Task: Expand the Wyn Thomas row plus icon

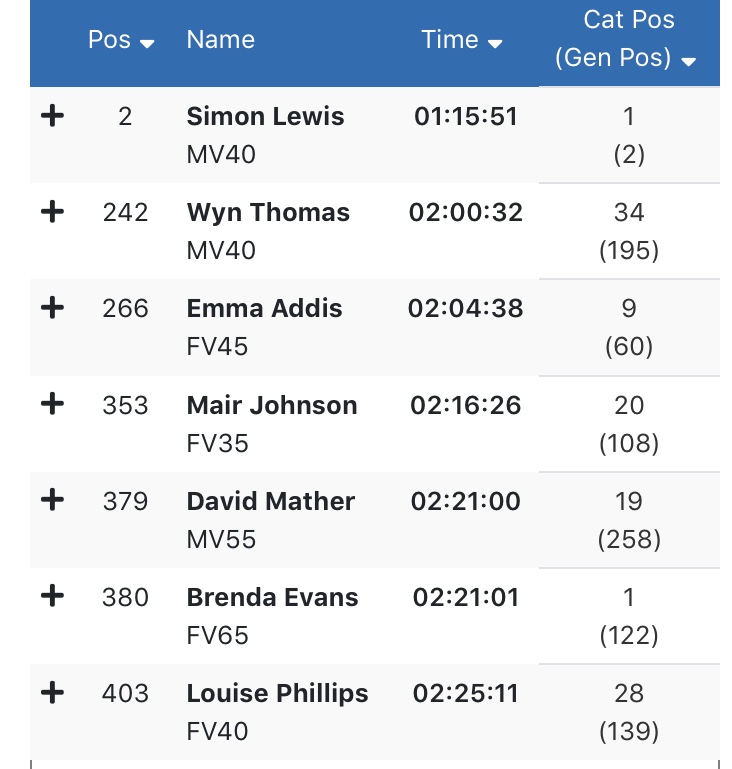Action: click(x=52, y=212)
